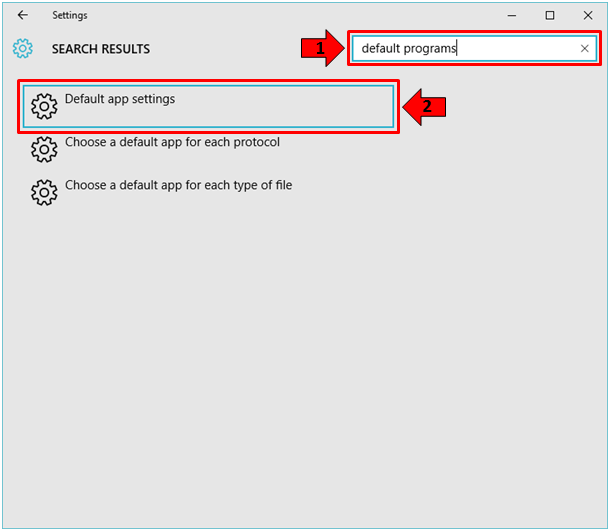
Task: Click gear icon beside Default app settings
Action: point(44,106)
